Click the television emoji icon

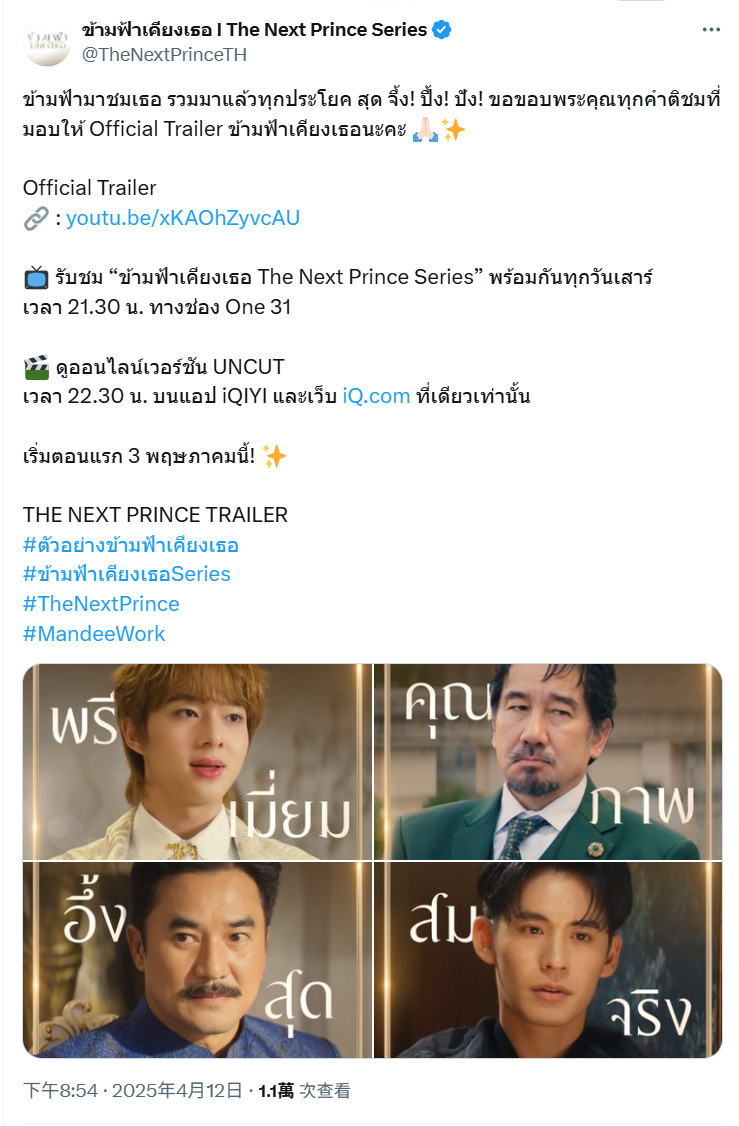[36, 276]
